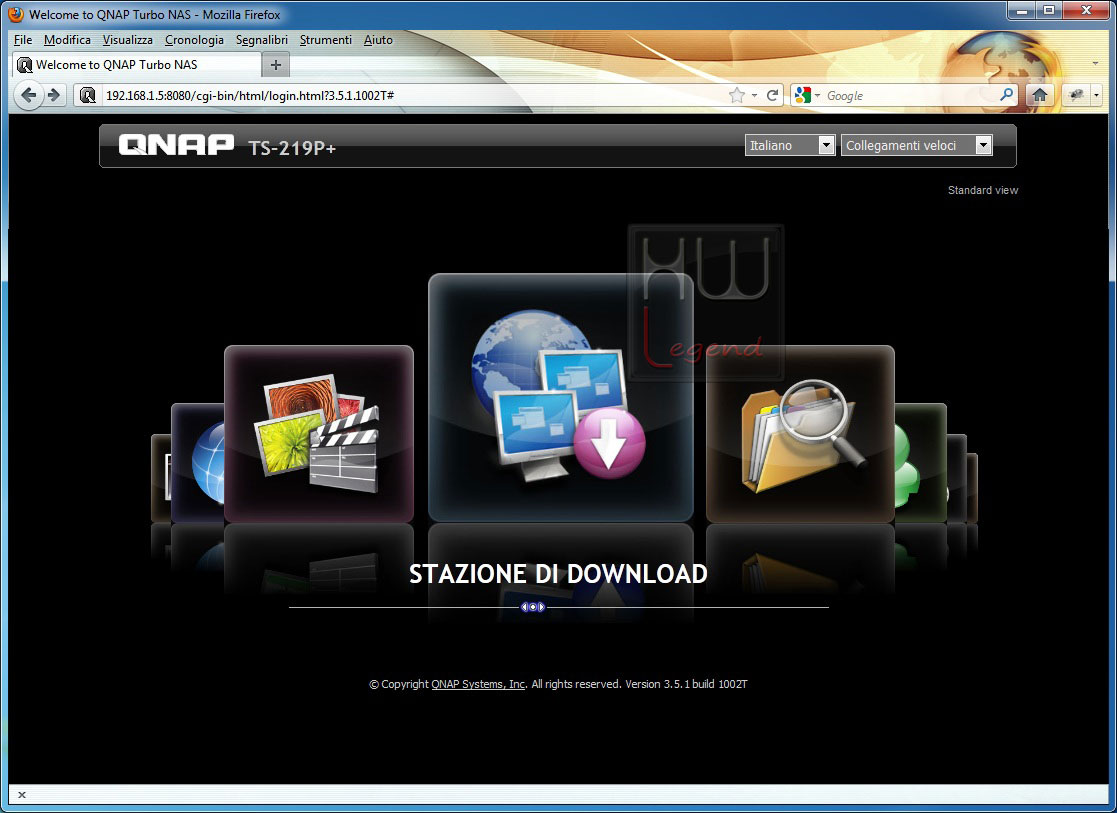The height and width of the screenshot is (813, 1117).
Task: Bookmark this page with the star icon
Action: (737, 95)
